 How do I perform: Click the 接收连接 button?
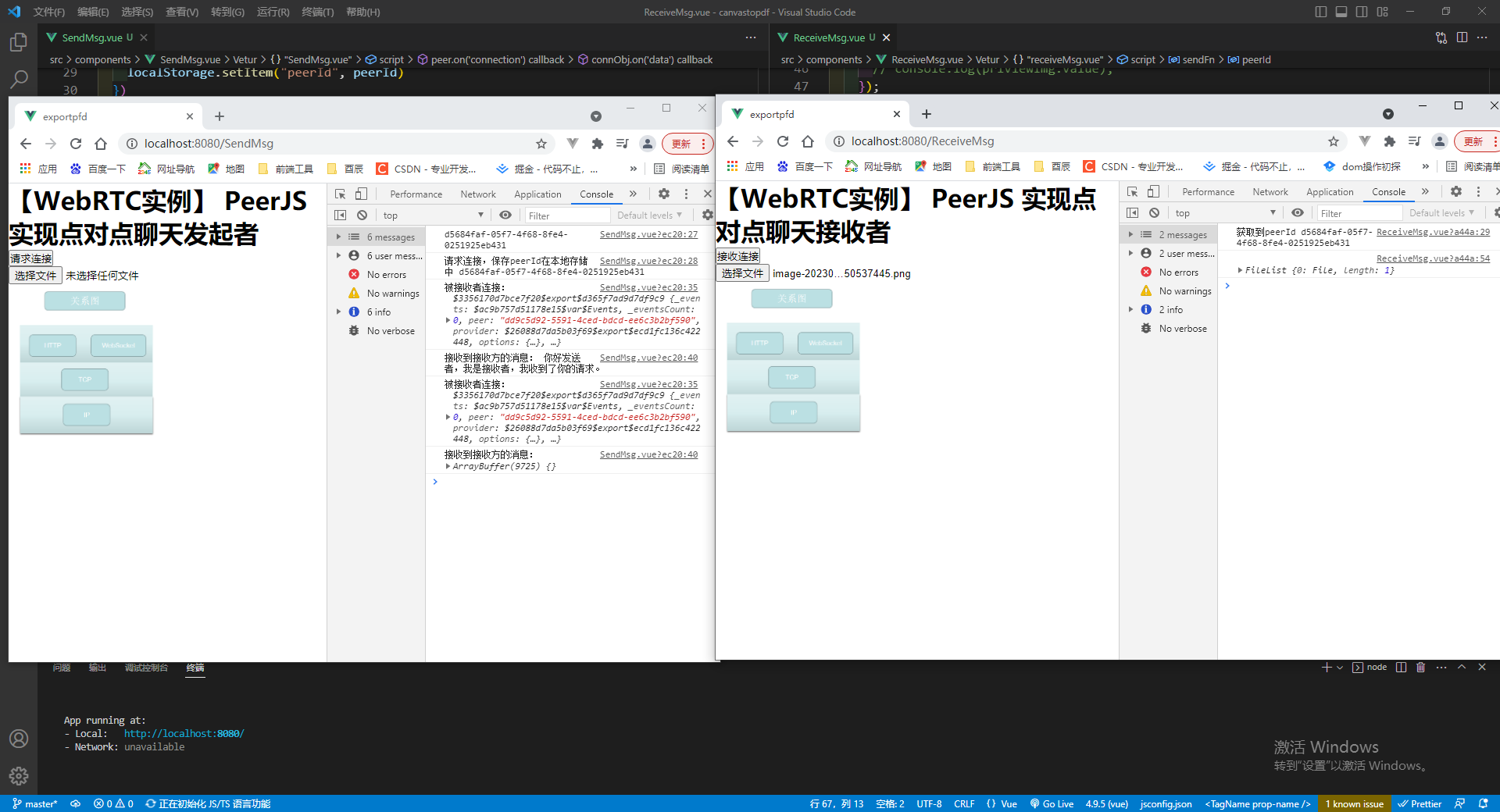(738, 256)
